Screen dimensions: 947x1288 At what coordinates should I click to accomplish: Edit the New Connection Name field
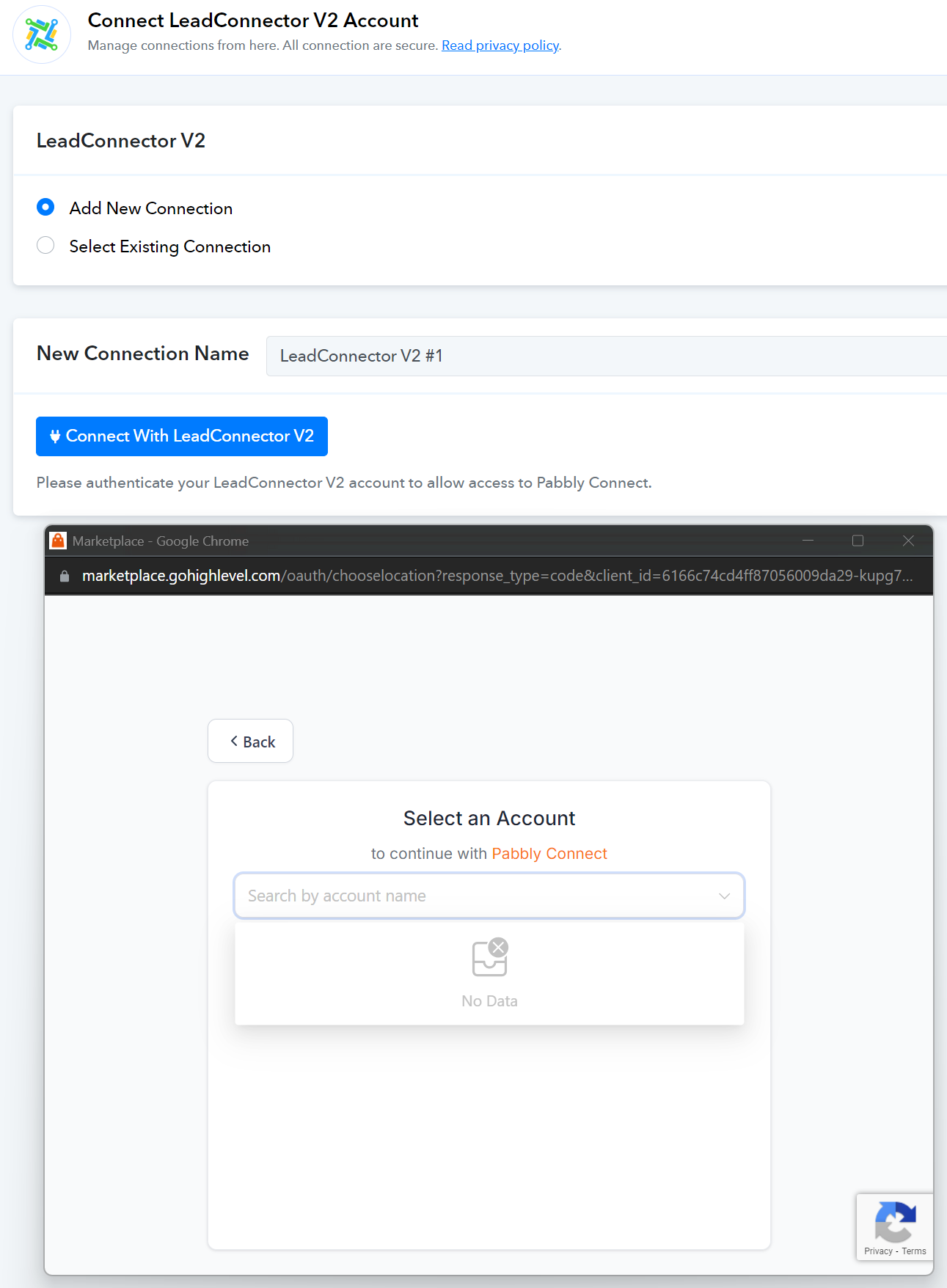606,356
